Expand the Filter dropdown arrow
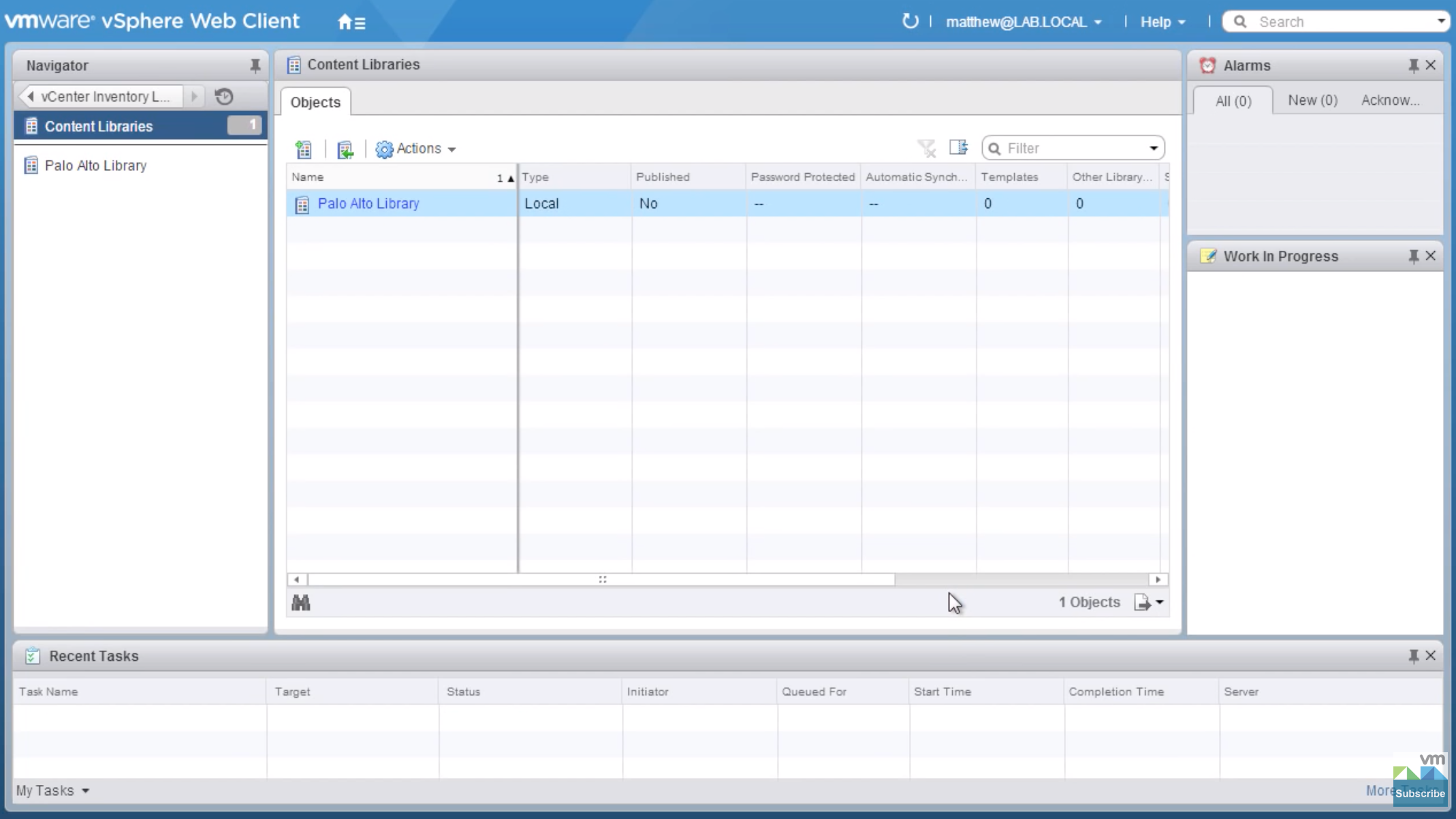This screenshot has width=1456, height=819. coord(1154,148)
